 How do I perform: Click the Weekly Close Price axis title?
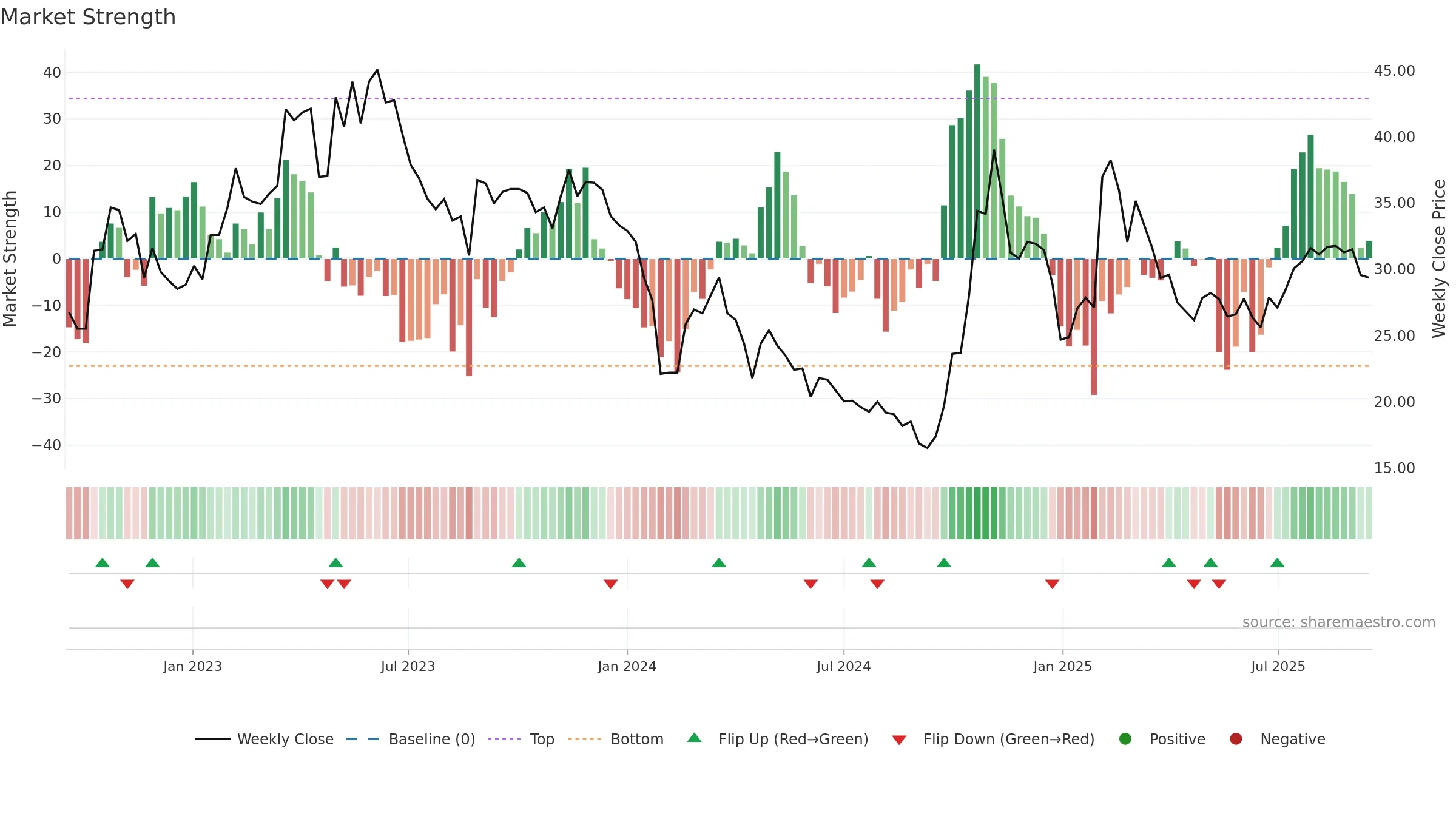point(1439,258)
